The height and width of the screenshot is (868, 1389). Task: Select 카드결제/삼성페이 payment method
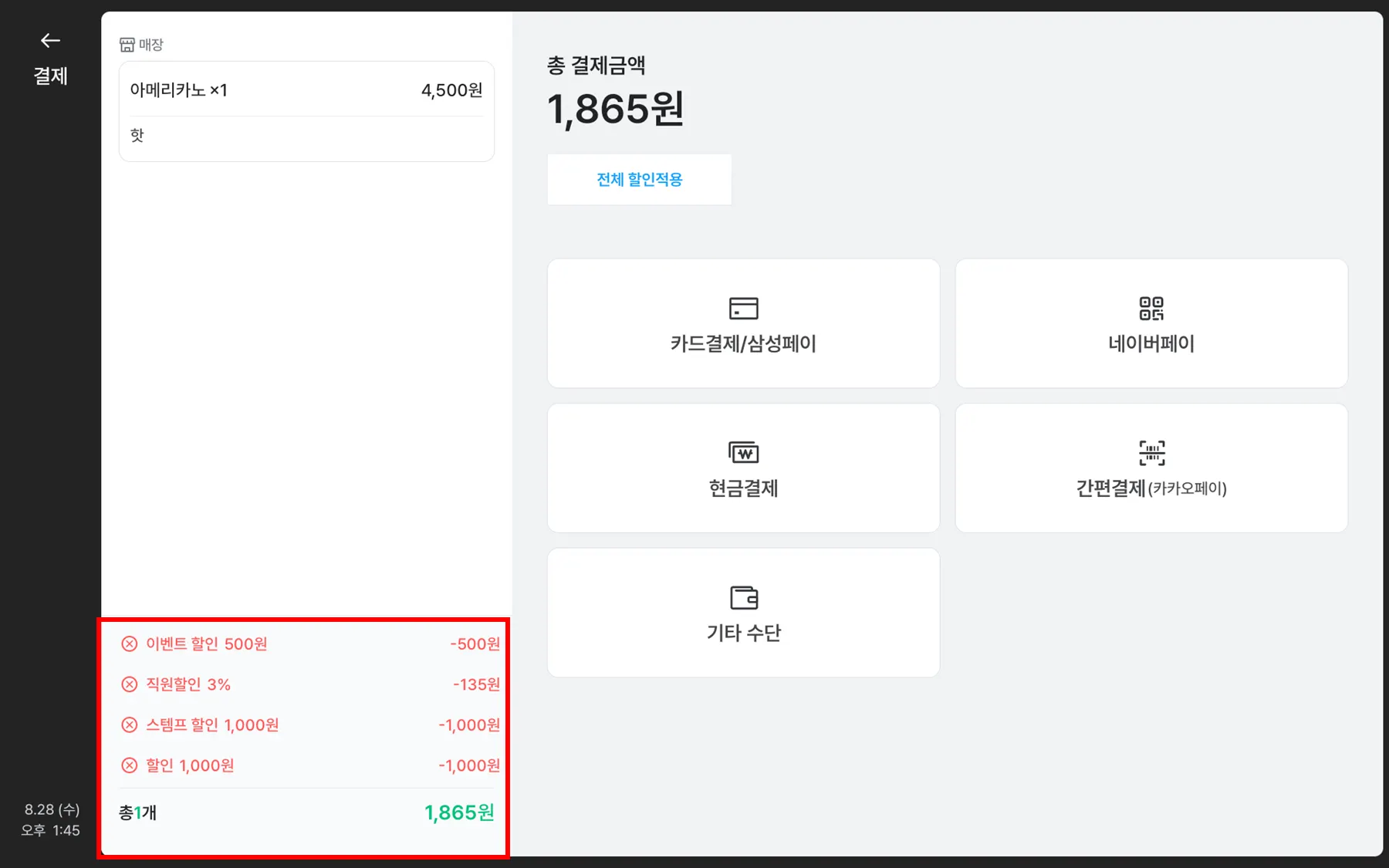[743, 343]
